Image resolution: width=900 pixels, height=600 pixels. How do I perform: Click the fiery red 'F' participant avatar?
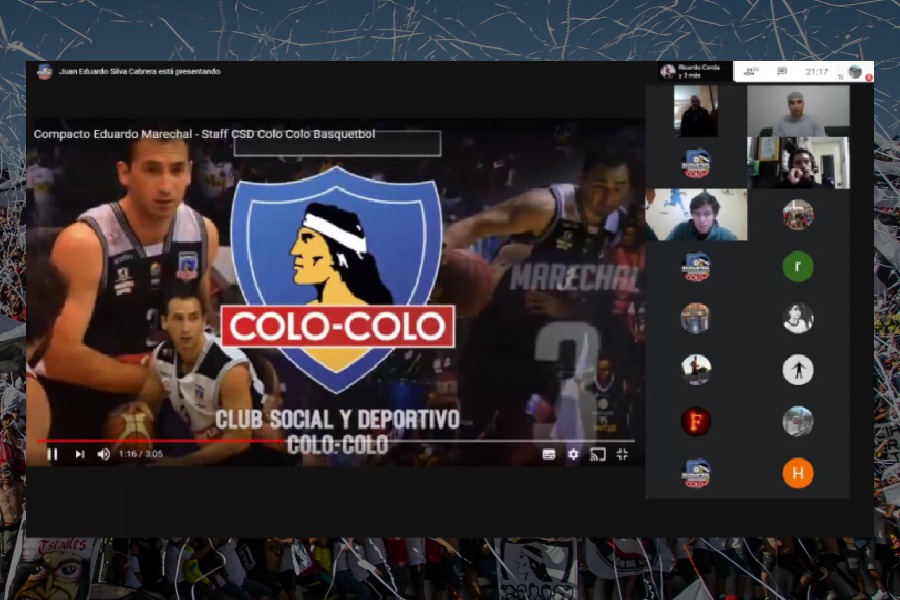pos(696,421)
